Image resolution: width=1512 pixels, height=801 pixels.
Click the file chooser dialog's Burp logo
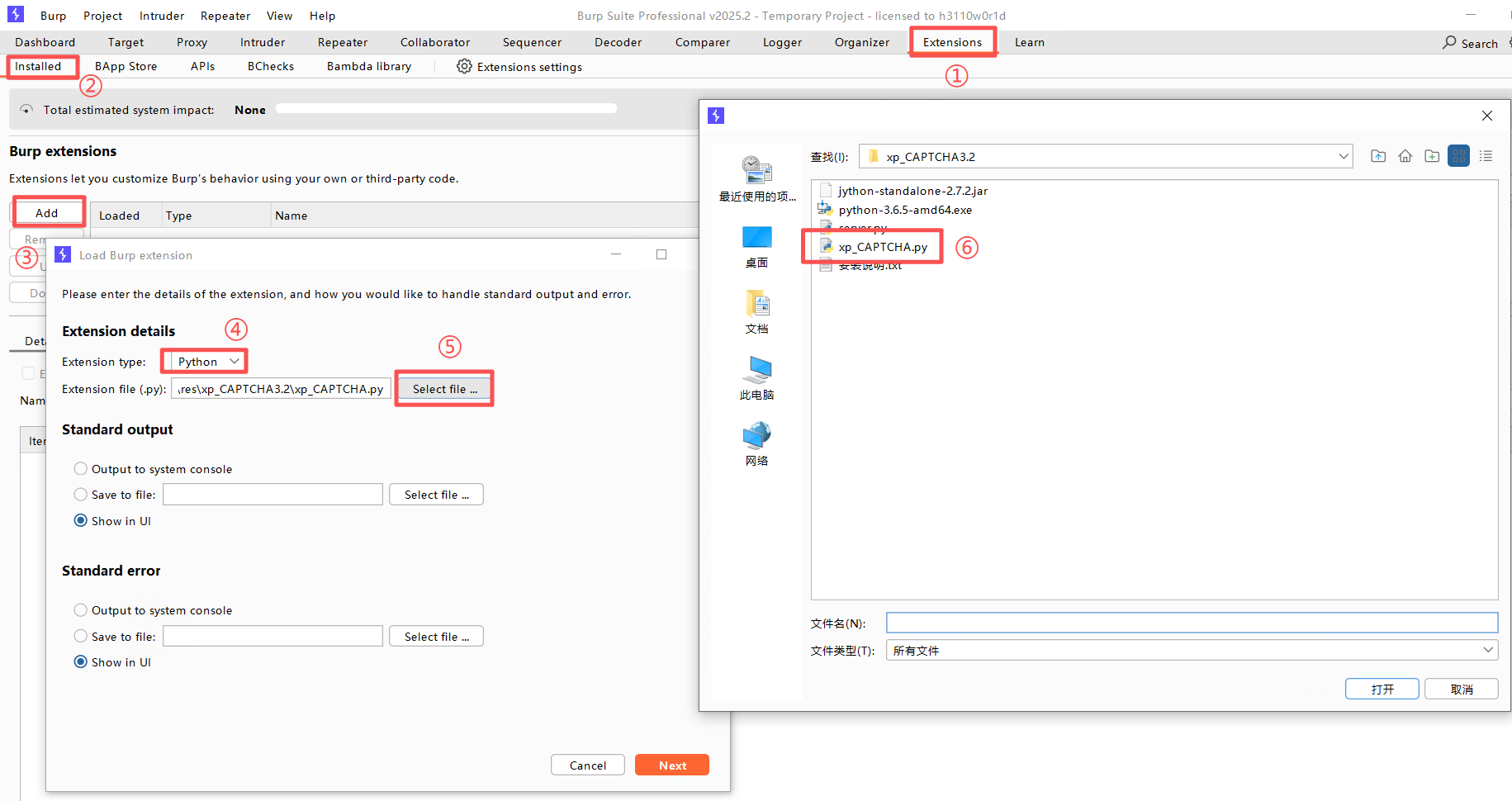tap(716, 116)
